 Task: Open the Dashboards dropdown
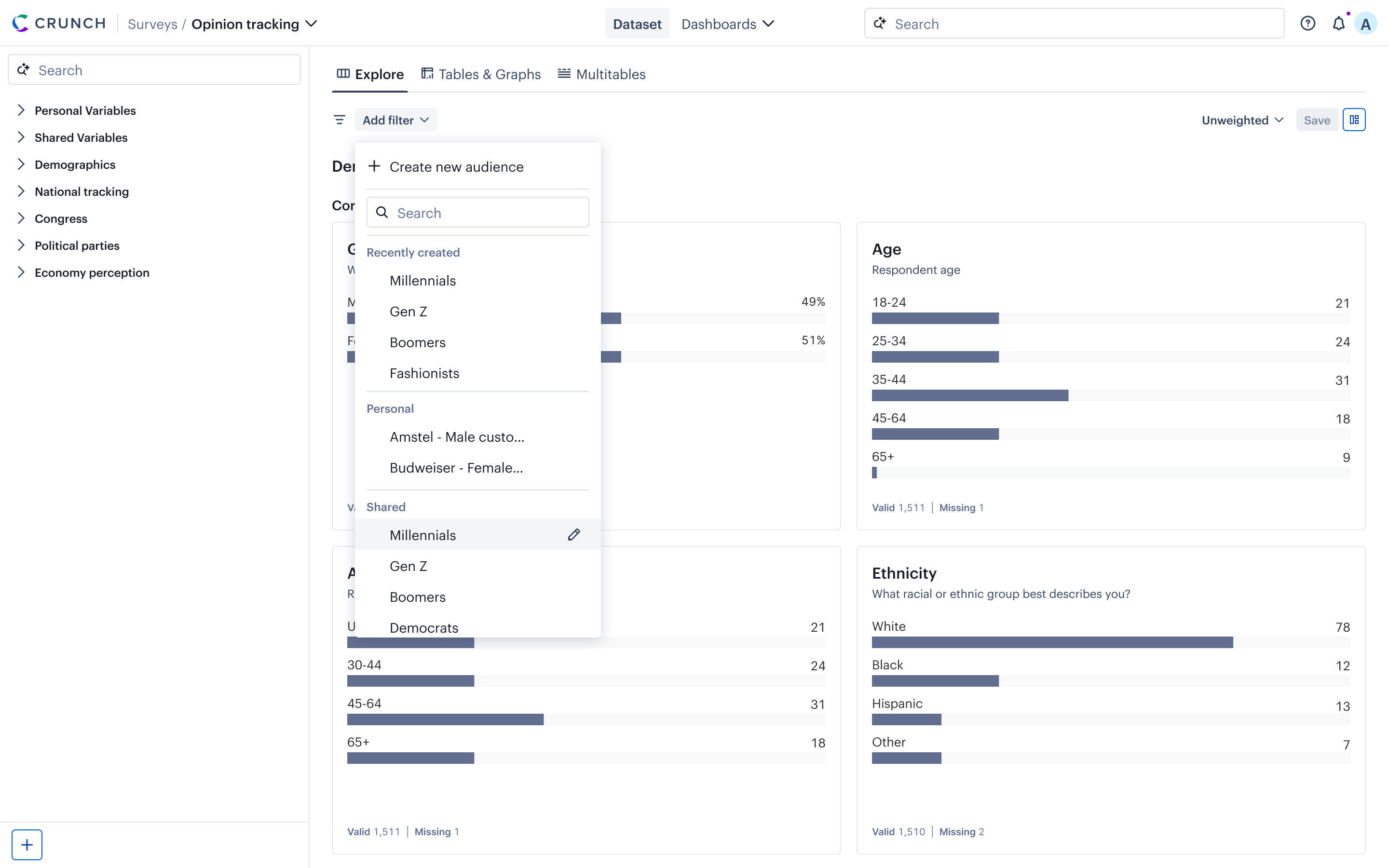(727, 24)
